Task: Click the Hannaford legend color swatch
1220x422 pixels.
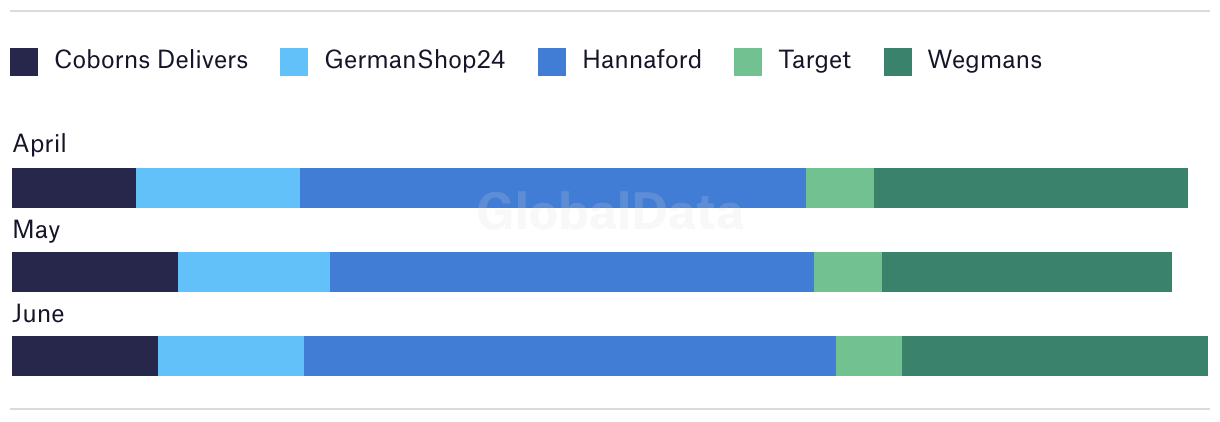Action: pyautogui.click(x=552, y=62)
